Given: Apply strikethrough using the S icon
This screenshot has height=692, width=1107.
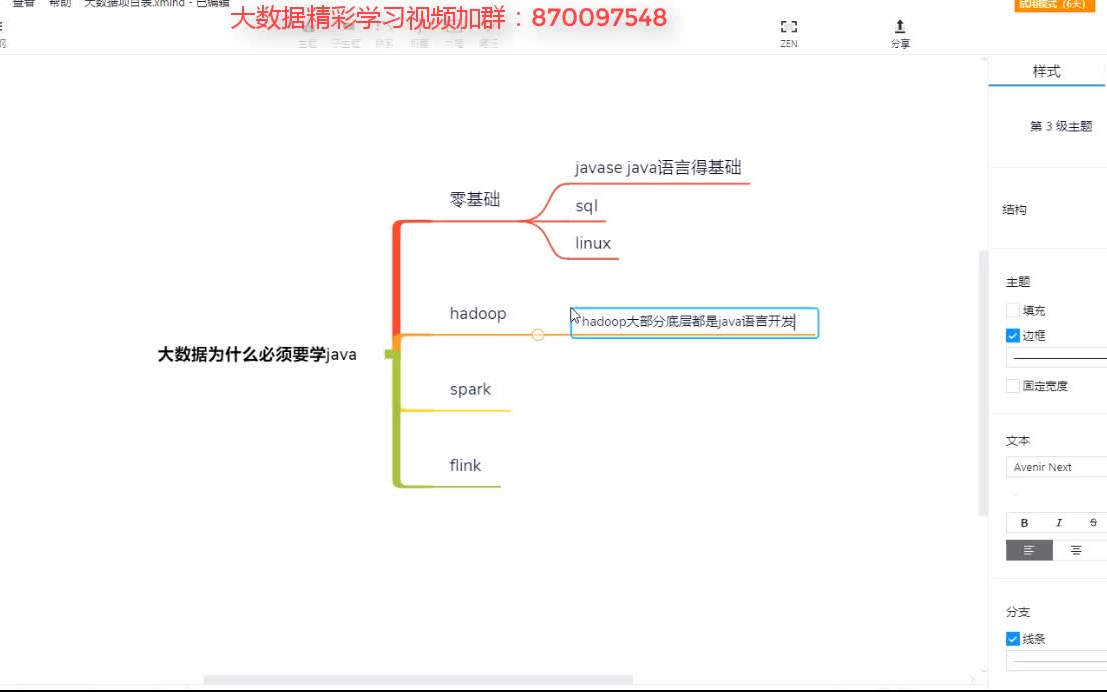Looking at the screenshot, I should (x=1092, y=522).
